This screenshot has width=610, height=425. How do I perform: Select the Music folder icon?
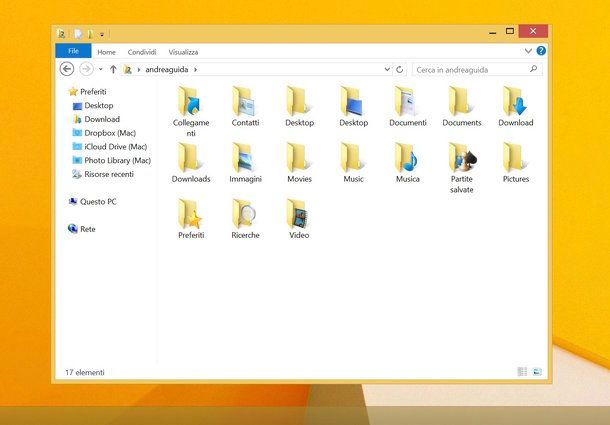tap(352, 157)
